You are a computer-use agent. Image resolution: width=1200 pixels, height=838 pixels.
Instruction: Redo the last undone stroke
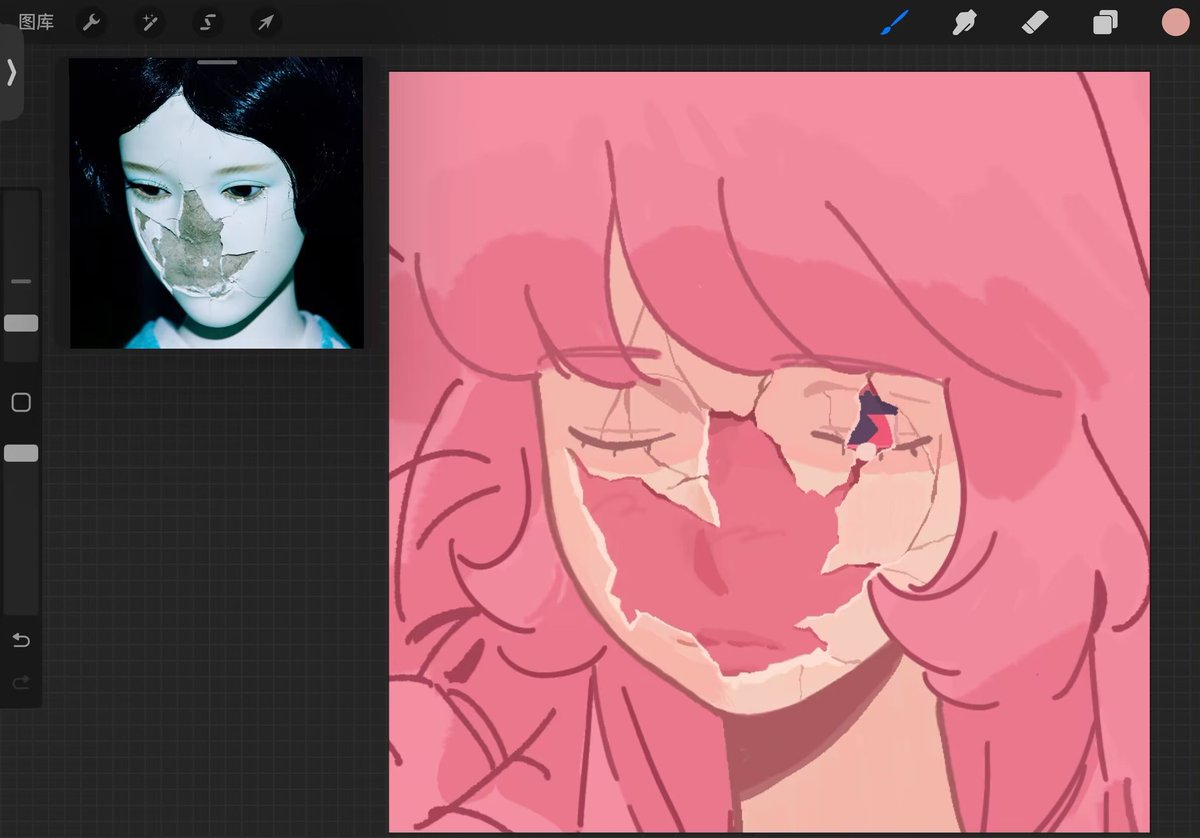pos(21,683)
